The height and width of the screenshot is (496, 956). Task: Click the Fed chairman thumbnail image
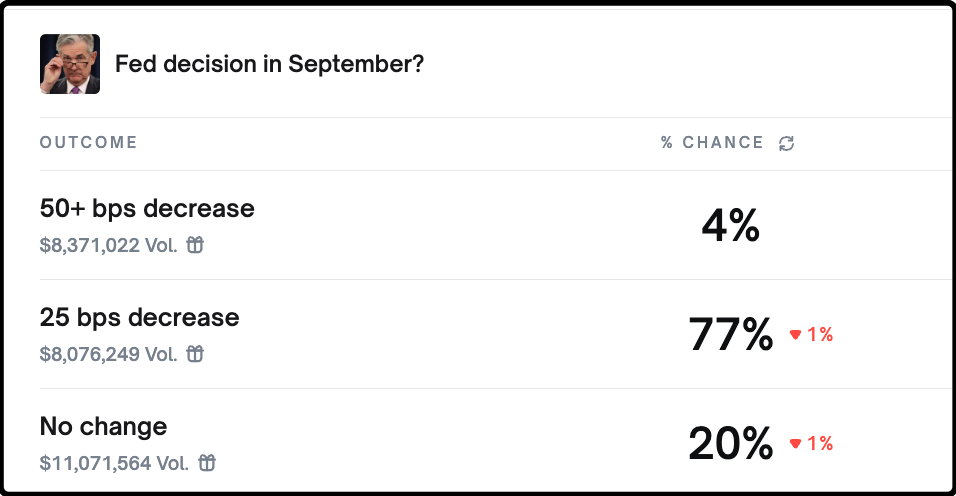click(70, 64)
